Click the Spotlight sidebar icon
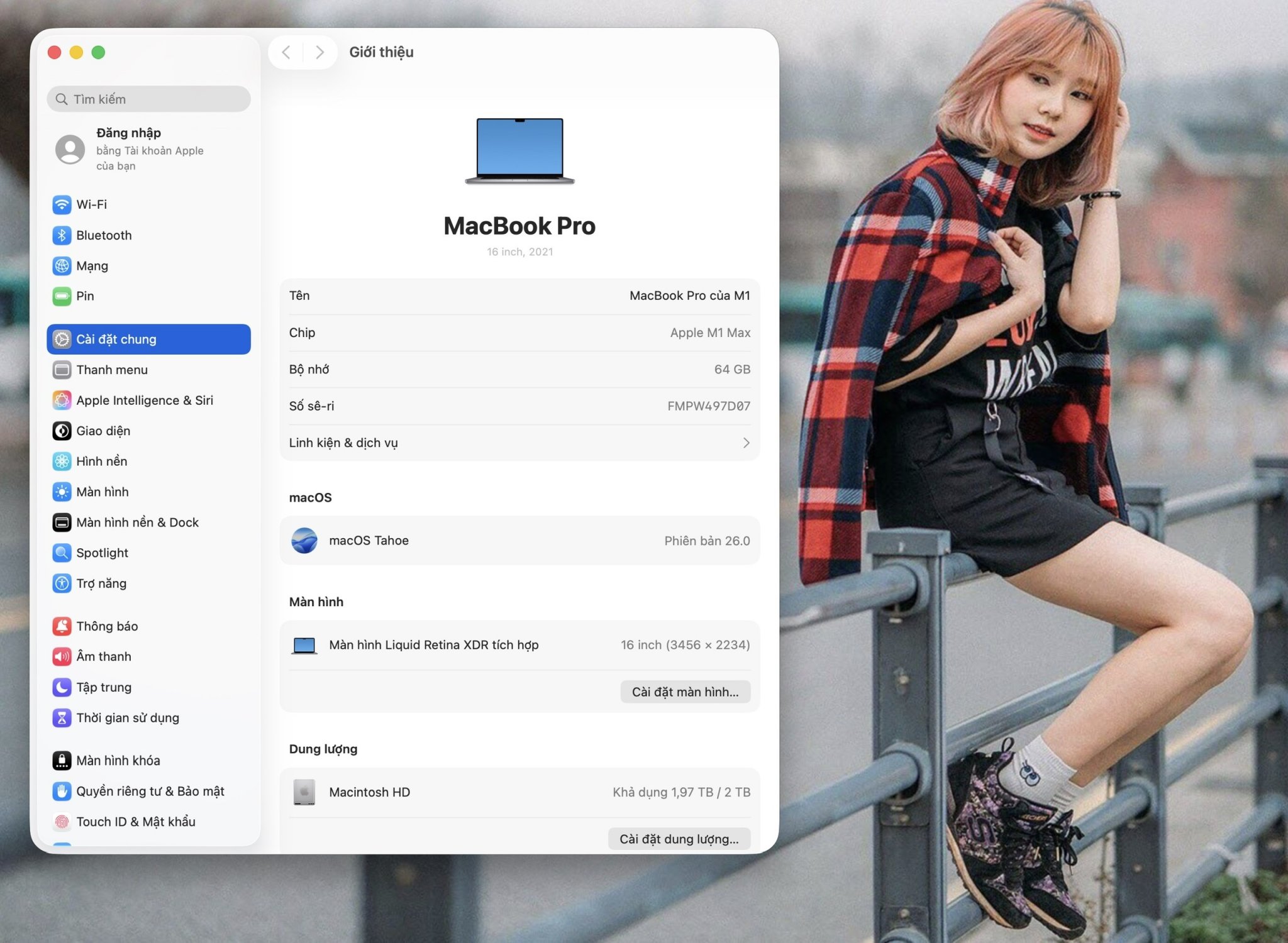Image resolution: width=1288 pixels, height=943 pixels. (62, 553)
